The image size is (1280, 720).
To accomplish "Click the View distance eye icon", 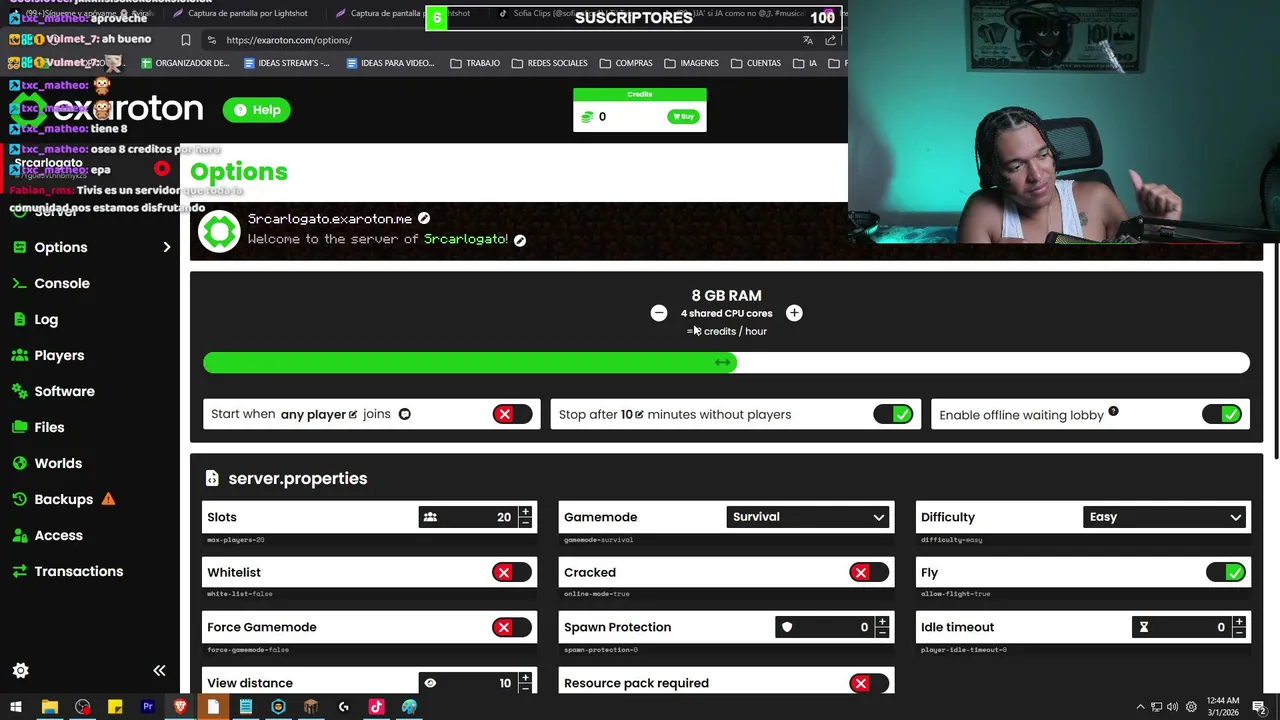I will pyautogui.click(x=430, y=683).
